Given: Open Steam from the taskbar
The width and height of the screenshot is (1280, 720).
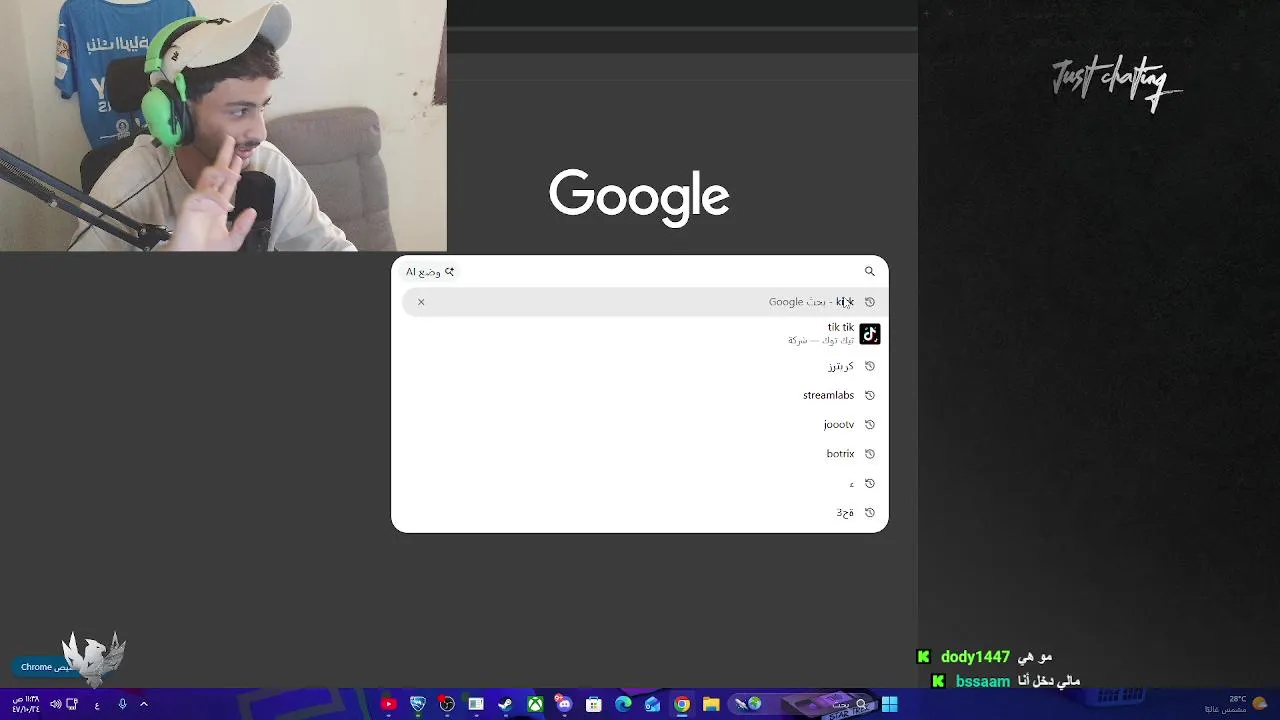Looking at the screenshot, I should 506,704.
